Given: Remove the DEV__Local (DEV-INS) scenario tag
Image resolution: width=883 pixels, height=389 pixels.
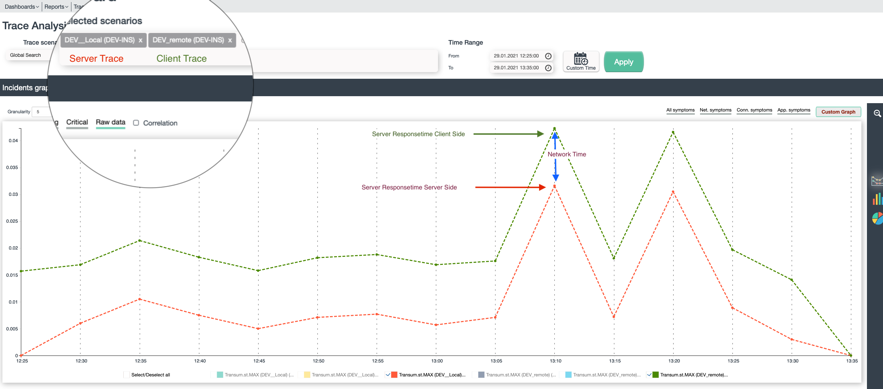Looking at the screenshot, I should 140,41.
